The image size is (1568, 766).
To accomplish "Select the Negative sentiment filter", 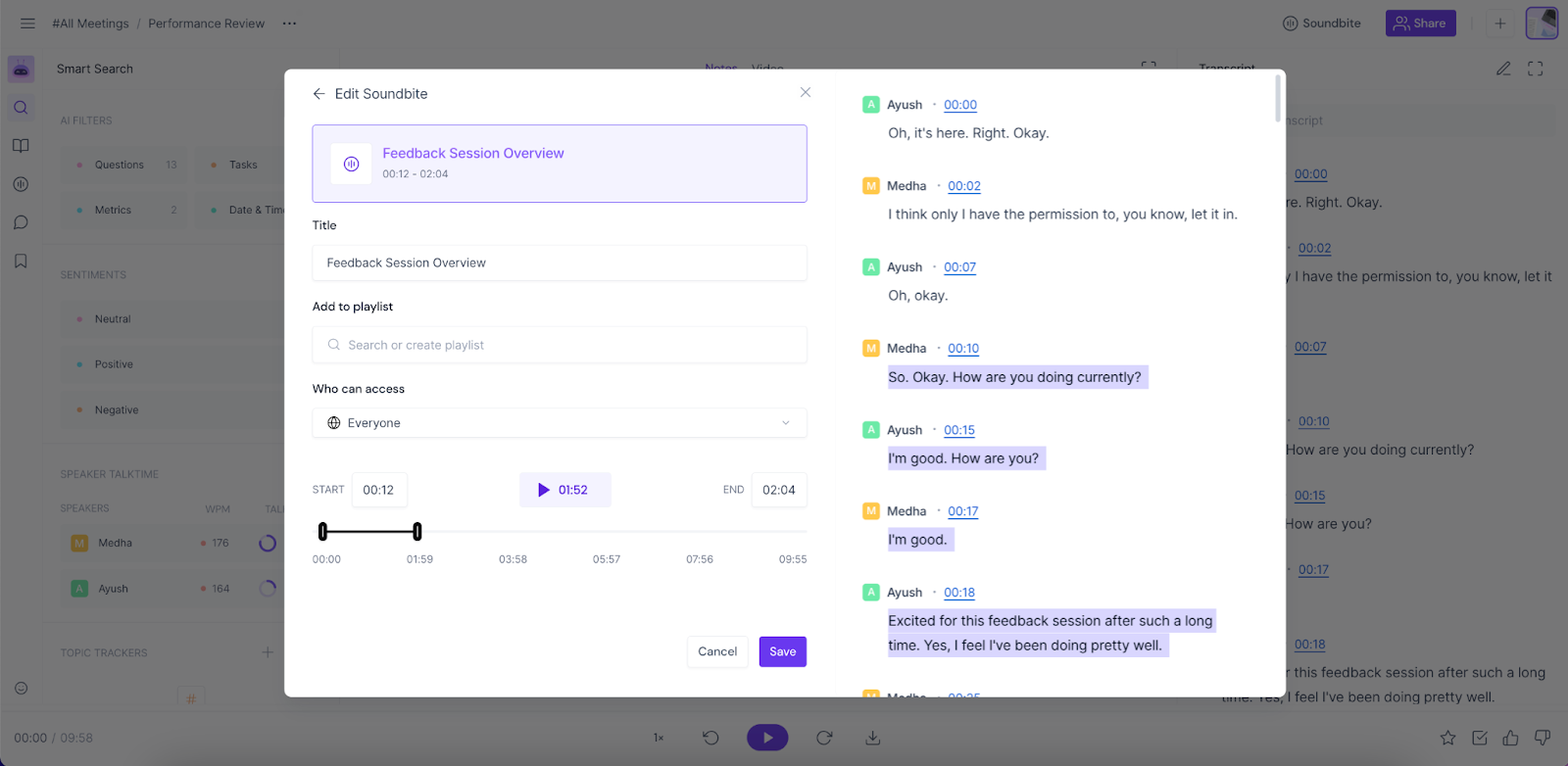I will [172, 410].
